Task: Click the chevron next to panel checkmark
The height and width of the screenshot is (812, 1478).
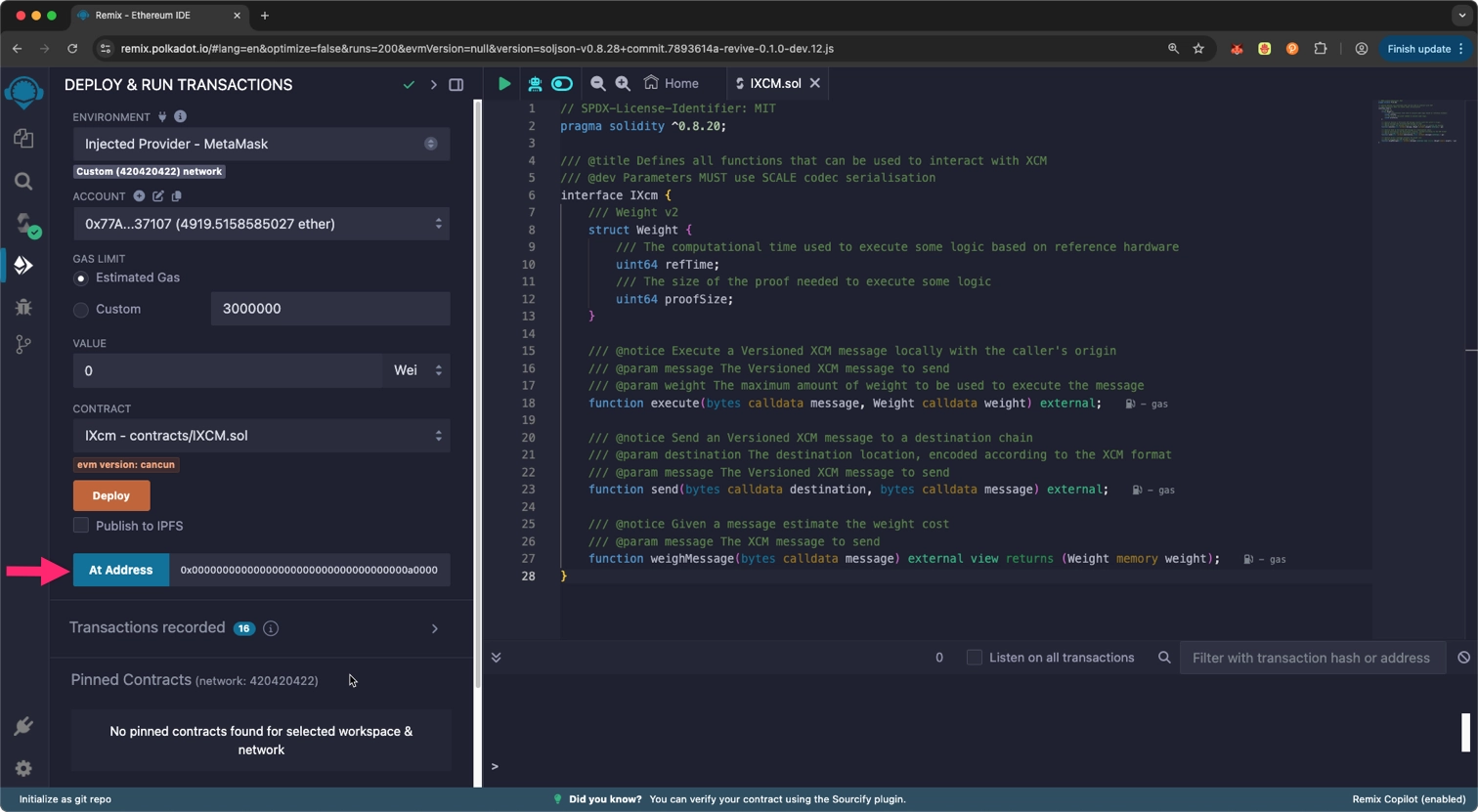Action: (433, 85)
